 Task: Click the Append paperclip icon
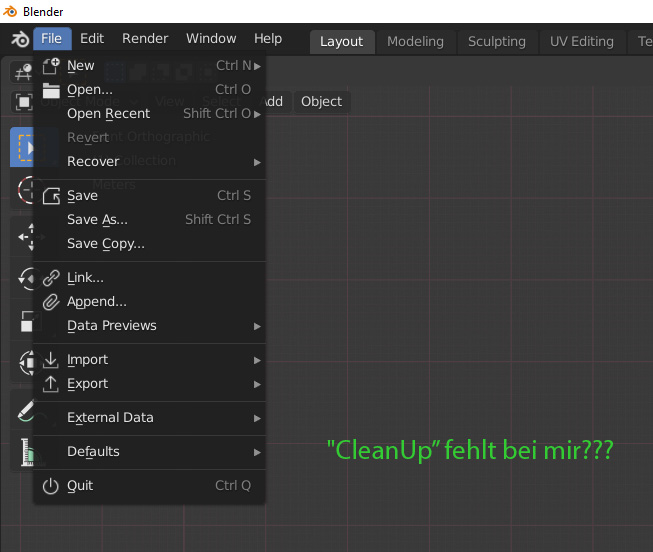51,302
